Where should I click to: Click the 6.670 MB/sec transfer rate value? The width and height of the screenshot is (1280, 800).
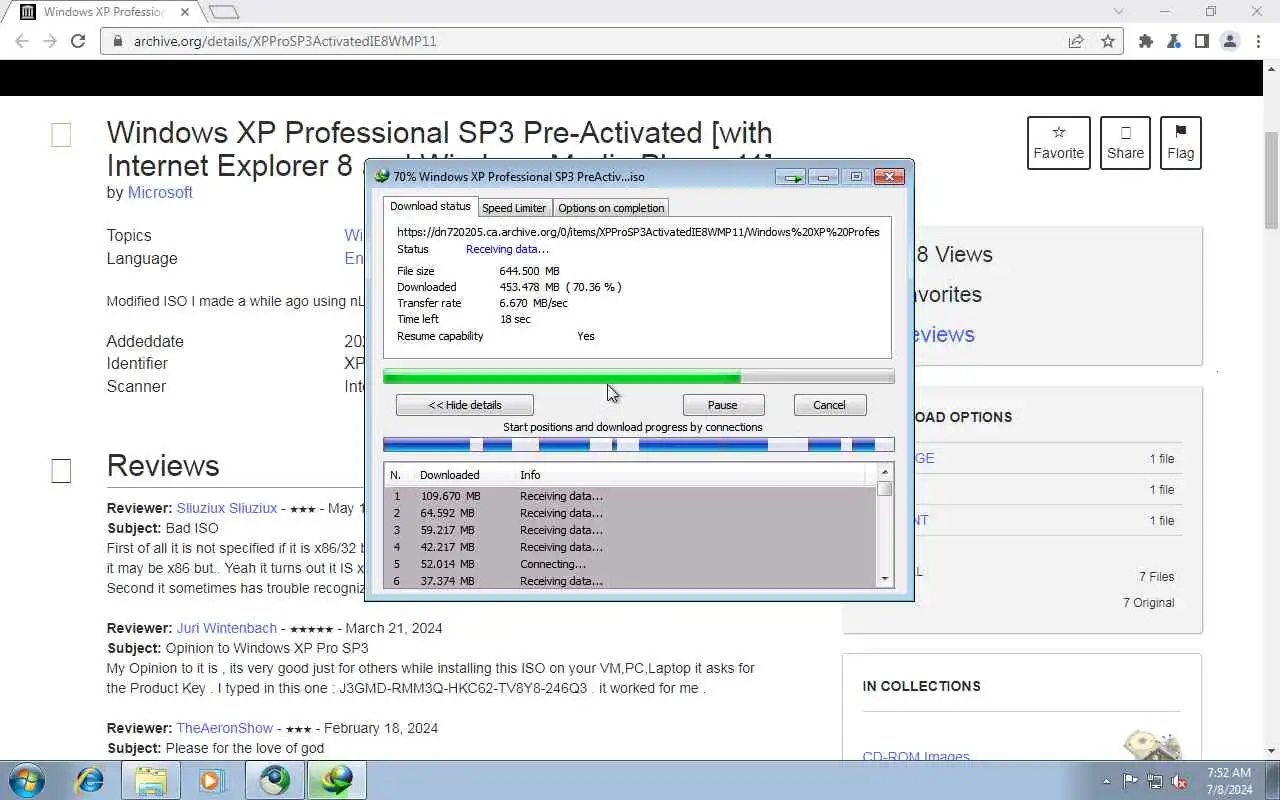[533, 303]
